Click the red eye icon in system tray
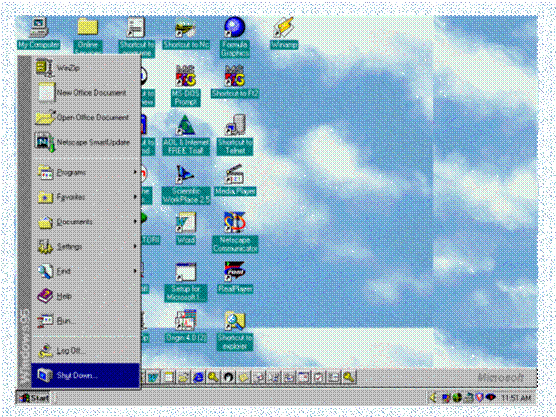556x417 pixels. (x=491, y=398)
